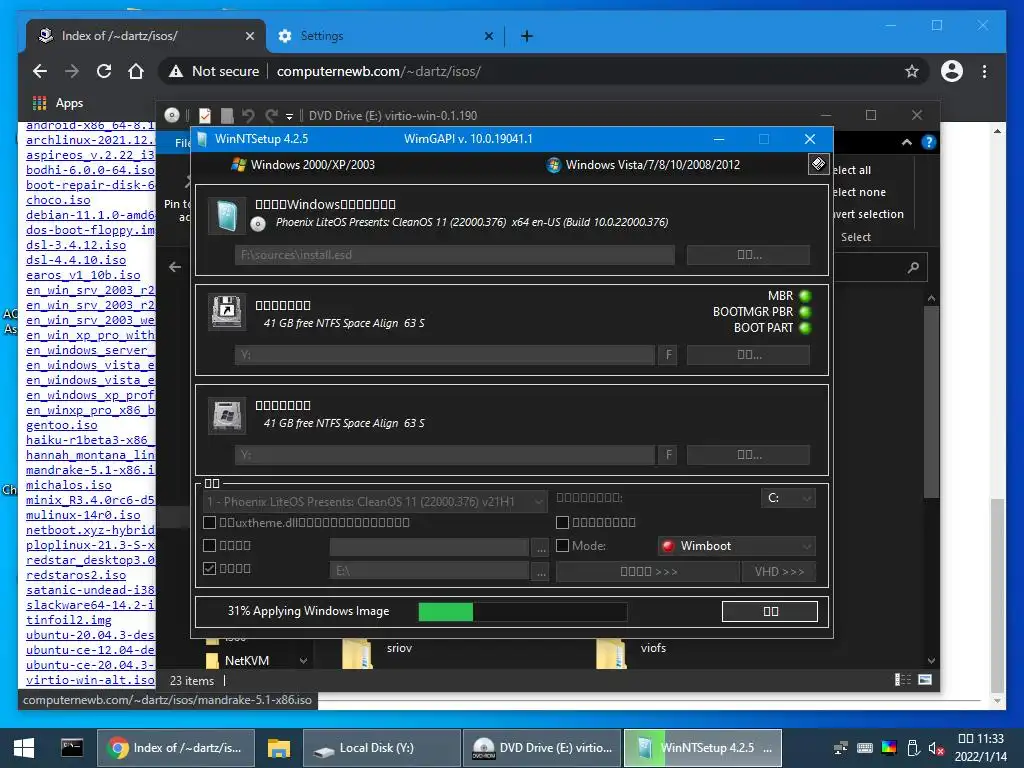Open the CleanOS 11 edition dropdown
The height and width of the screenshot is (768, 1024).
pos(375,502)
